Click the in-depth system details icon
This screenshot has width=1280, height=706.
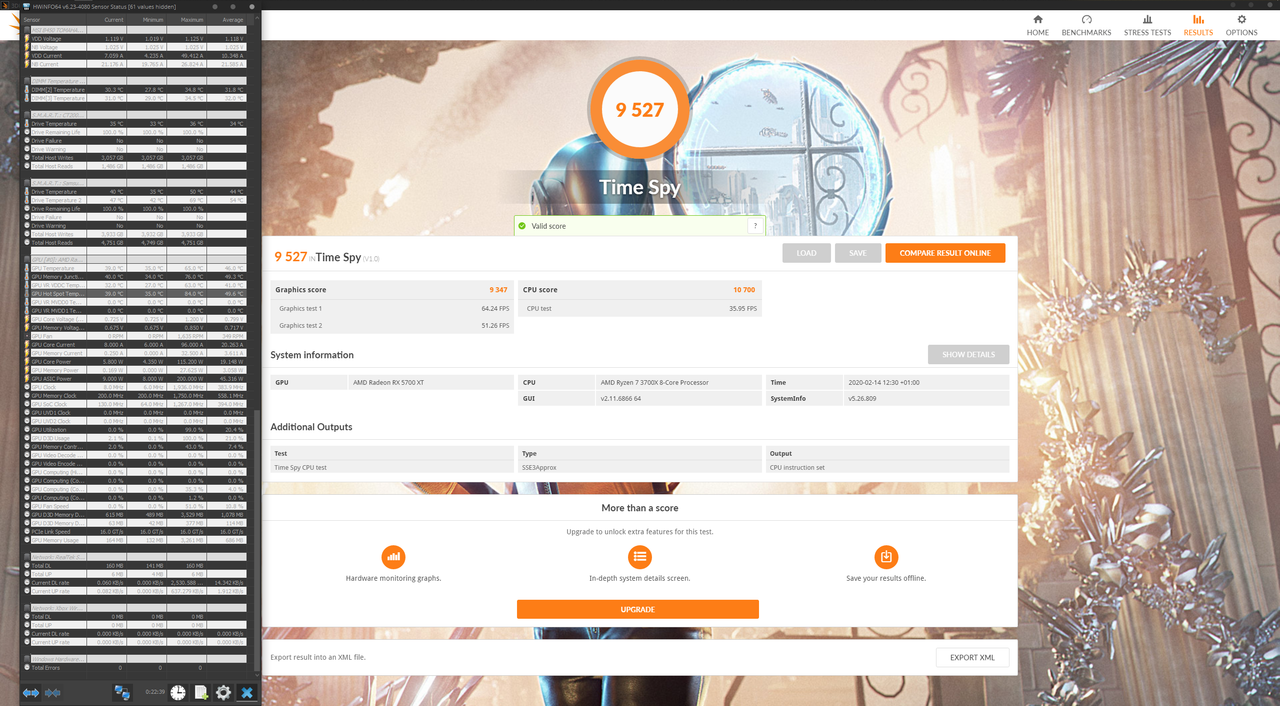(x=639, y=557)
